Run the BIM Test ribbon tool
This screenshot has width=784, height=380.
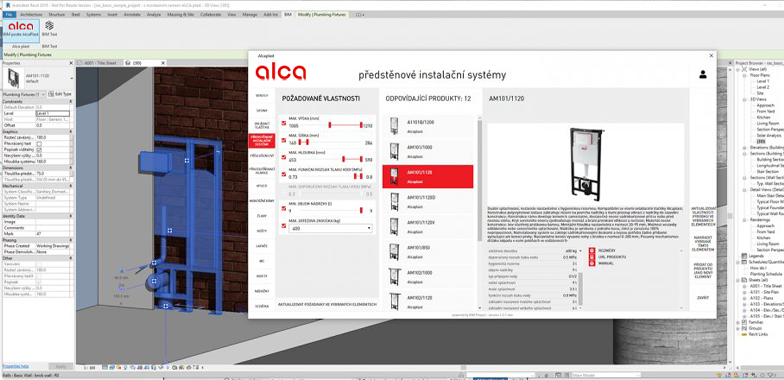click(49, 29)
